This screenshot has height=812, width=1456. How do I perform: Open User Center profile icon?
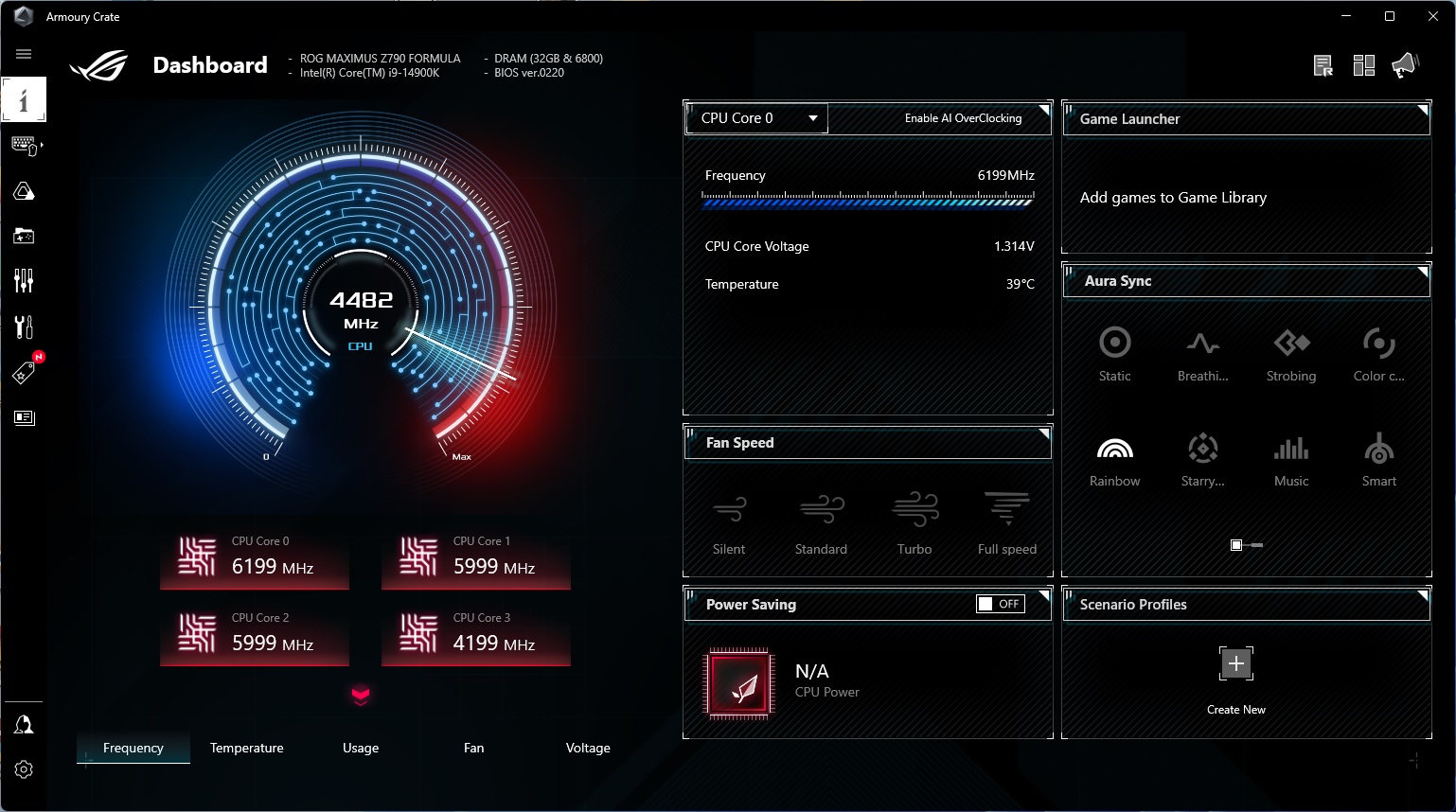24,725
